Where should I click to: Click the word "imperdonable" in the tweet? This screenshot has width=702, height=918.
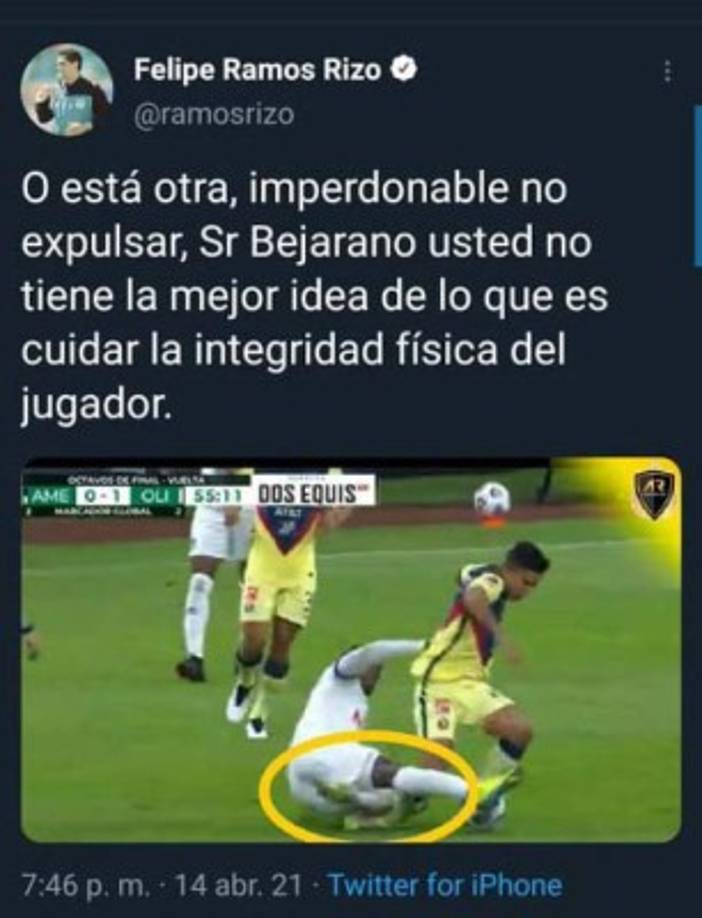(378, 189)
